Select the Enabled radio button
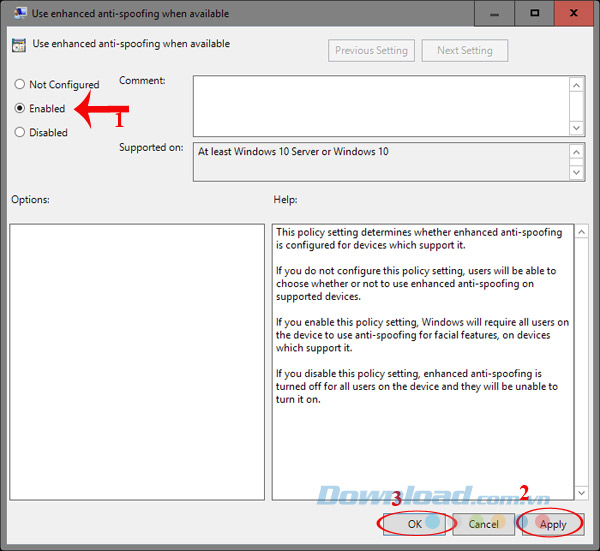 click(x=20, y=108)
